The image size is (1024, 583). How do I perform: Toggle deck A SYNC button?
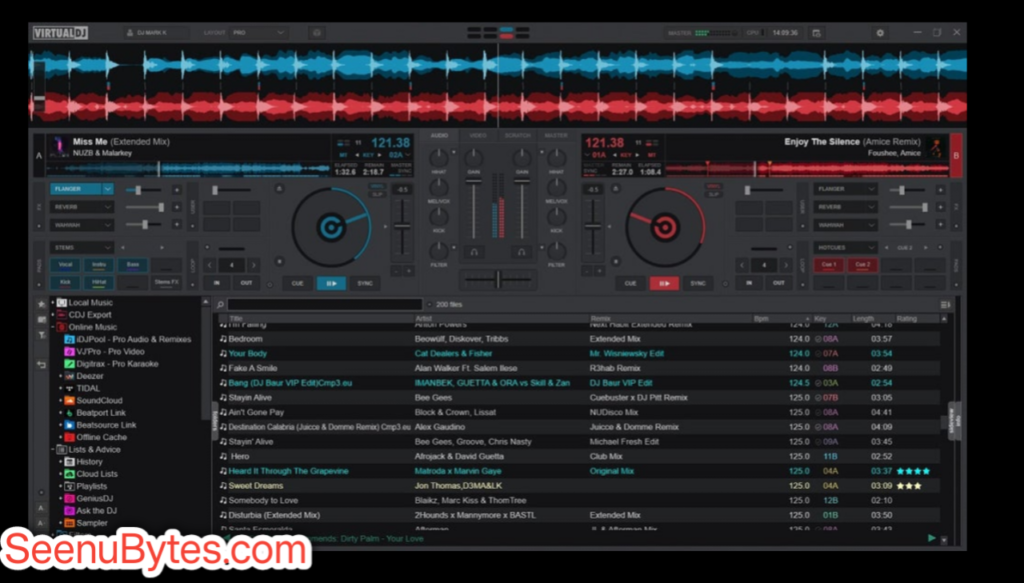(365, 283)
